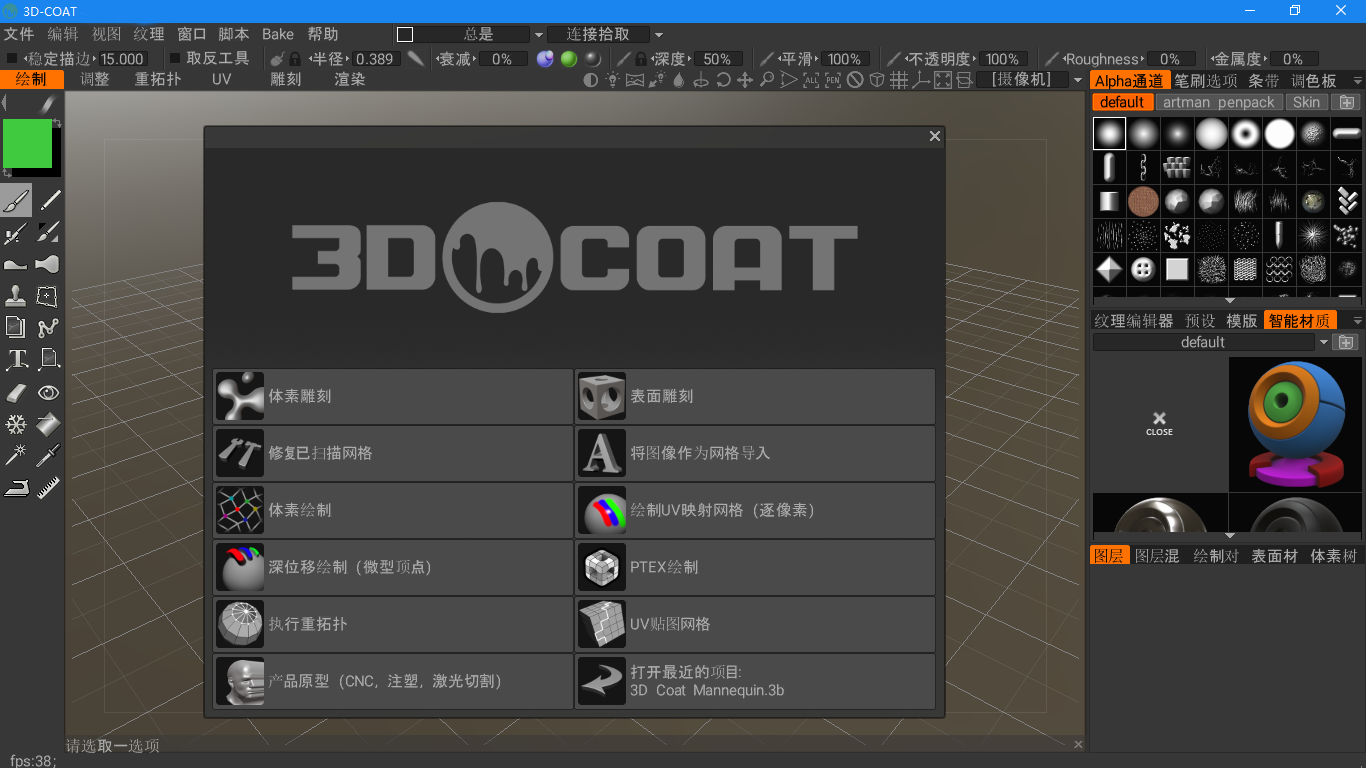Toggle the purple depth channel sphere
This screenshot has width=1366, height=768.
545,59
